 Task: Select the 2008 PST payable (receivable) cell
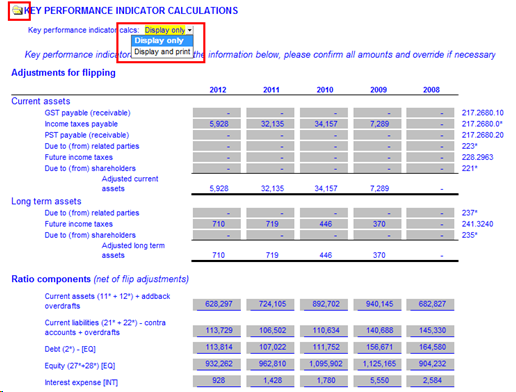click(430, 135)
